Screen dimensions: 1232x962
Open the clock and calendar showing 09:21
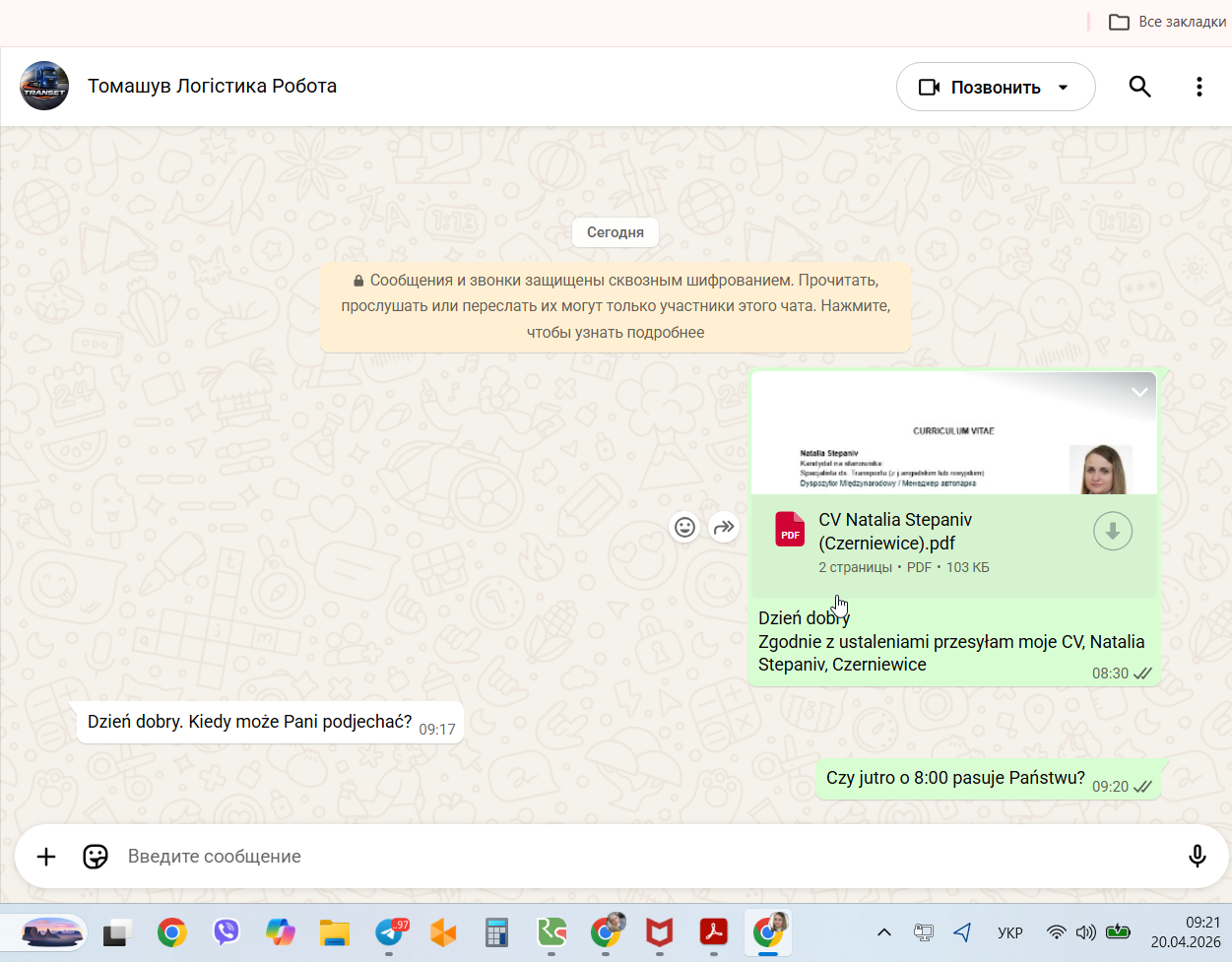pyautogui.click(x=1186, y=932)
